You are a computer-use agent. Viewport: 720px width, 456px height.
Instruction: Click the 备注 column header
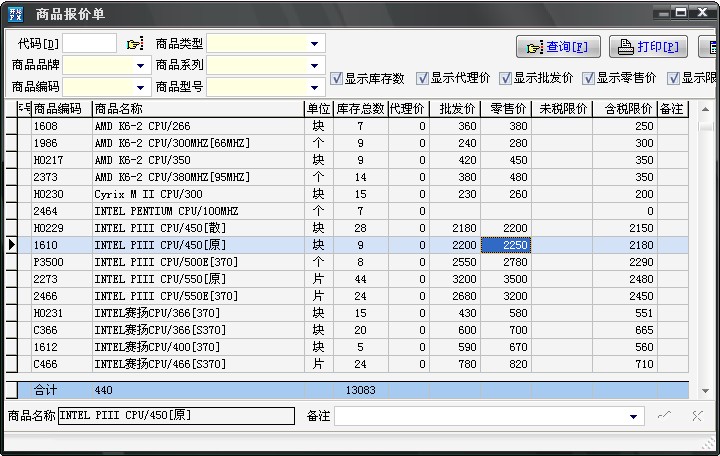click(x=673, y=109)
